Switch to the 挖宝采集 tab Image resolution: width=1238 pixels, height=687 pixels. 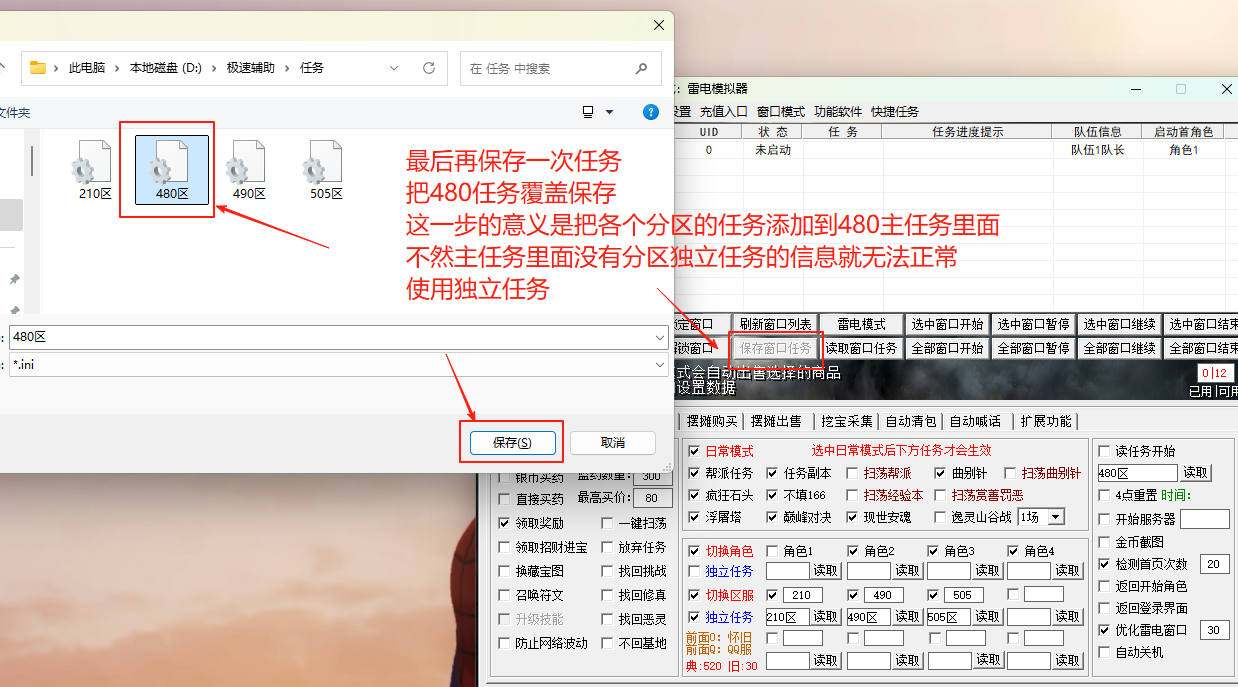coord(847,421)
